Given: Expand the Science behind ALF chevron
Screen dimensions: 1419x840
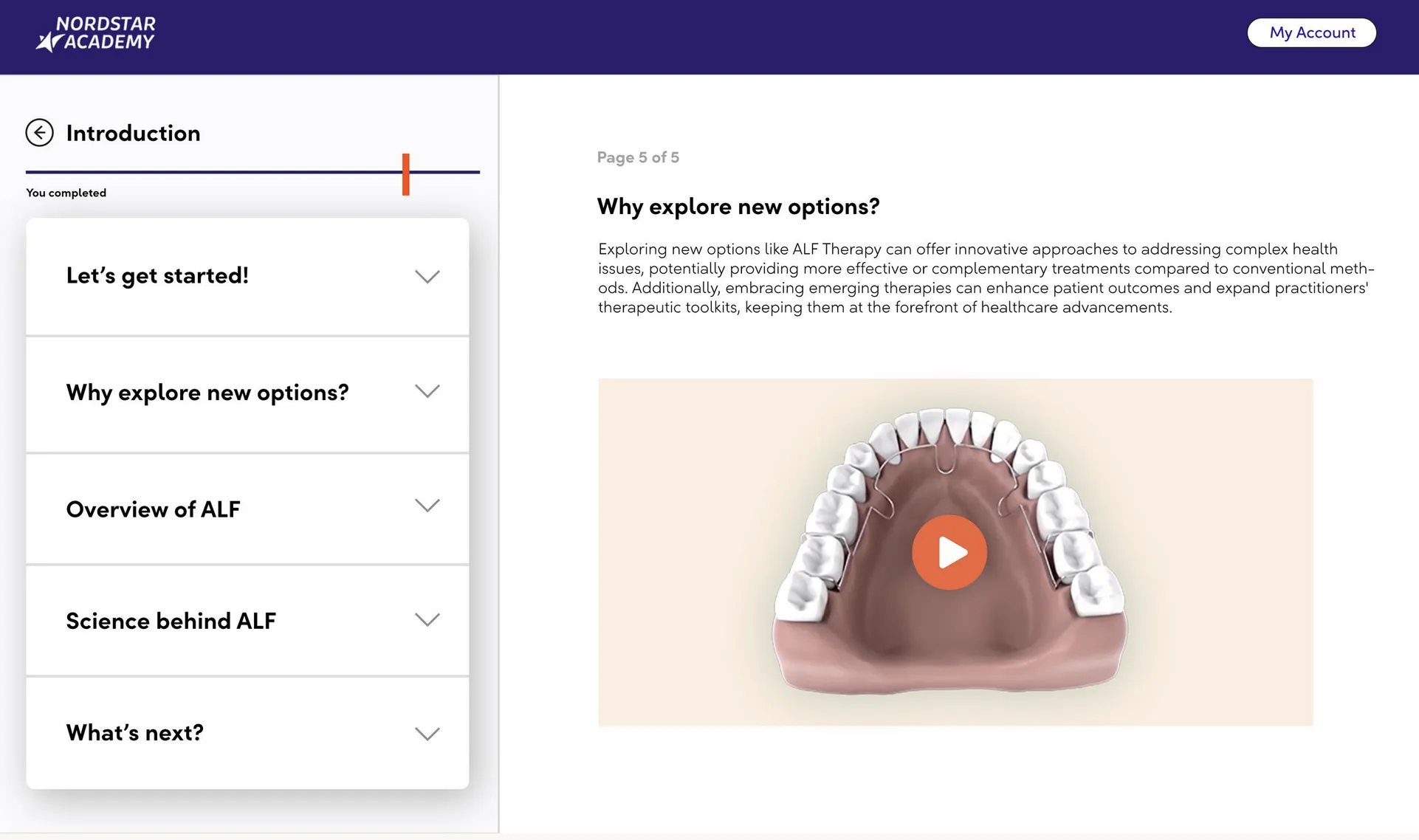Looking at the screenshot, I should [x=427, y=620].
